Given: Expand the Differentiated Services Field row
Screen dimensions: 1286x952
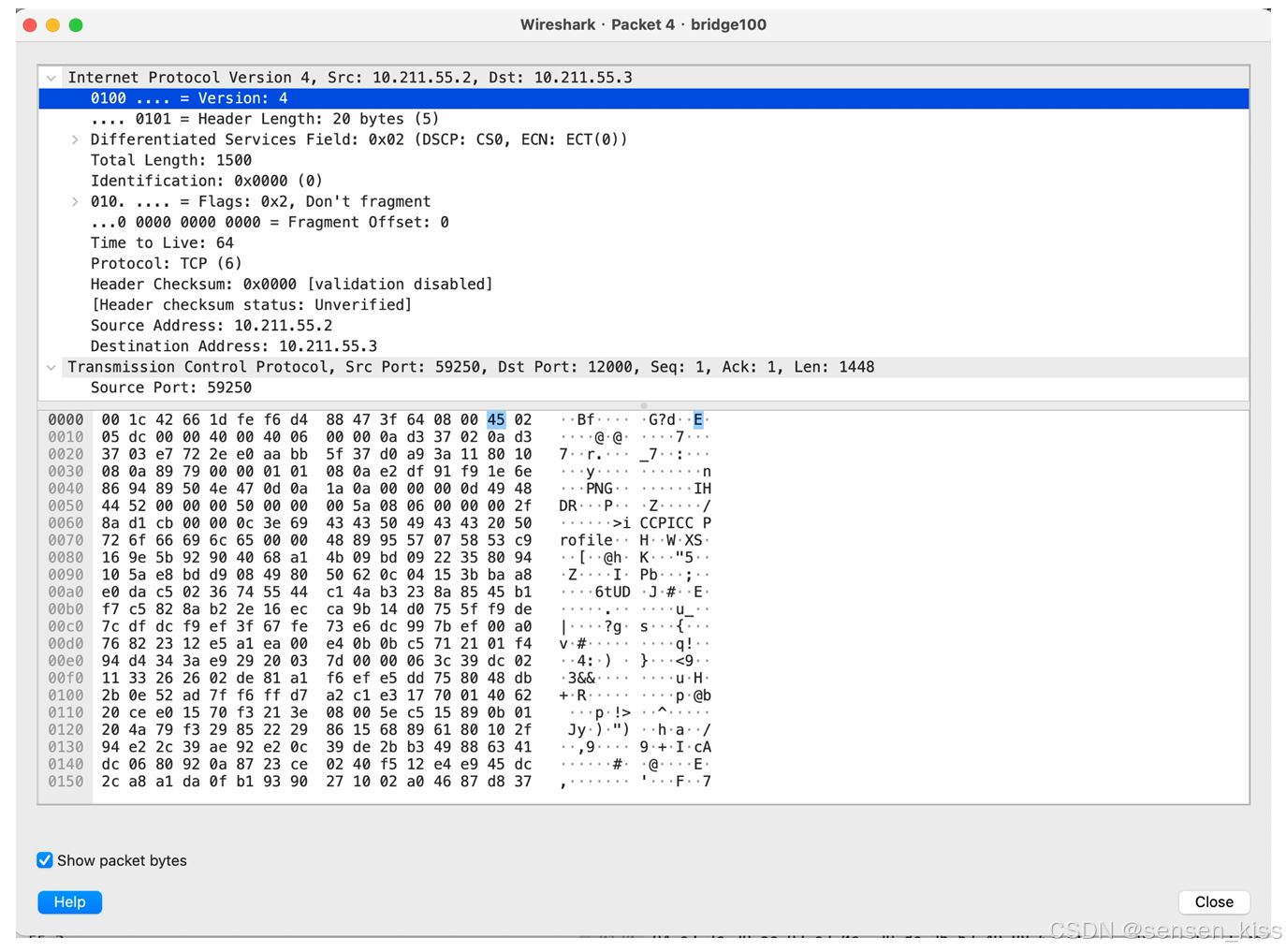Looking at the screenshot, I should [x=75, y=139].
